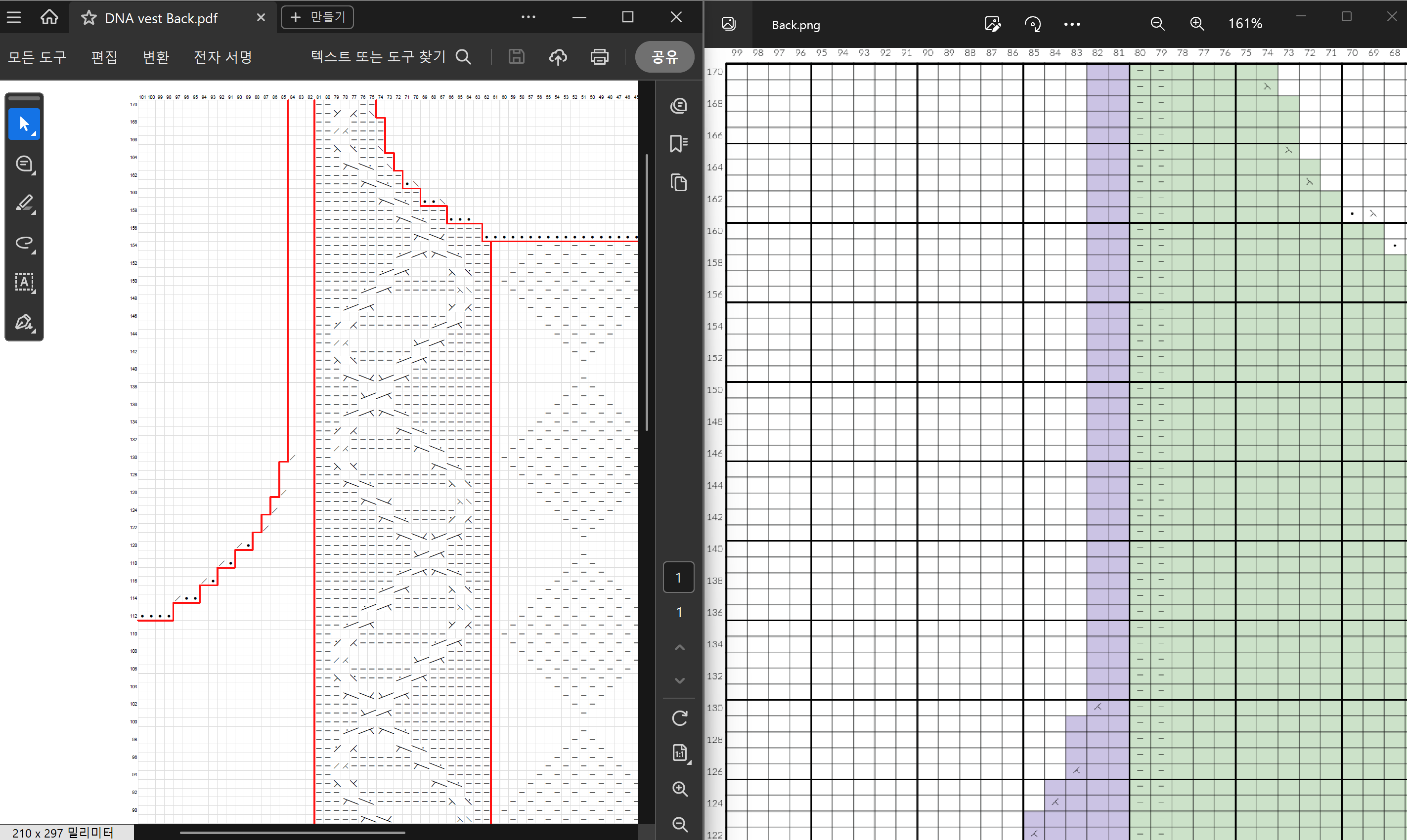Click the 공유 share button
This screenshot has width=1407, height=840.
(664, 57)
